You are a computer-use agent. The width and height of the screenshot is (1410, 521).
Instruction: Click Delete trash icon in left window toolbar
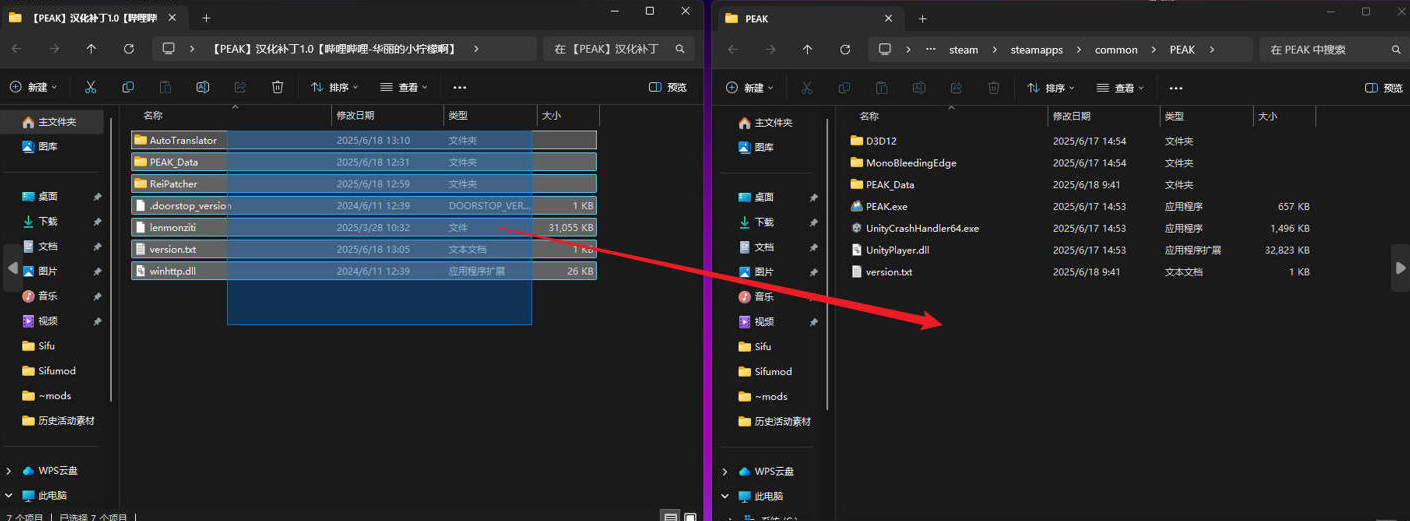[x=278, y=87]
